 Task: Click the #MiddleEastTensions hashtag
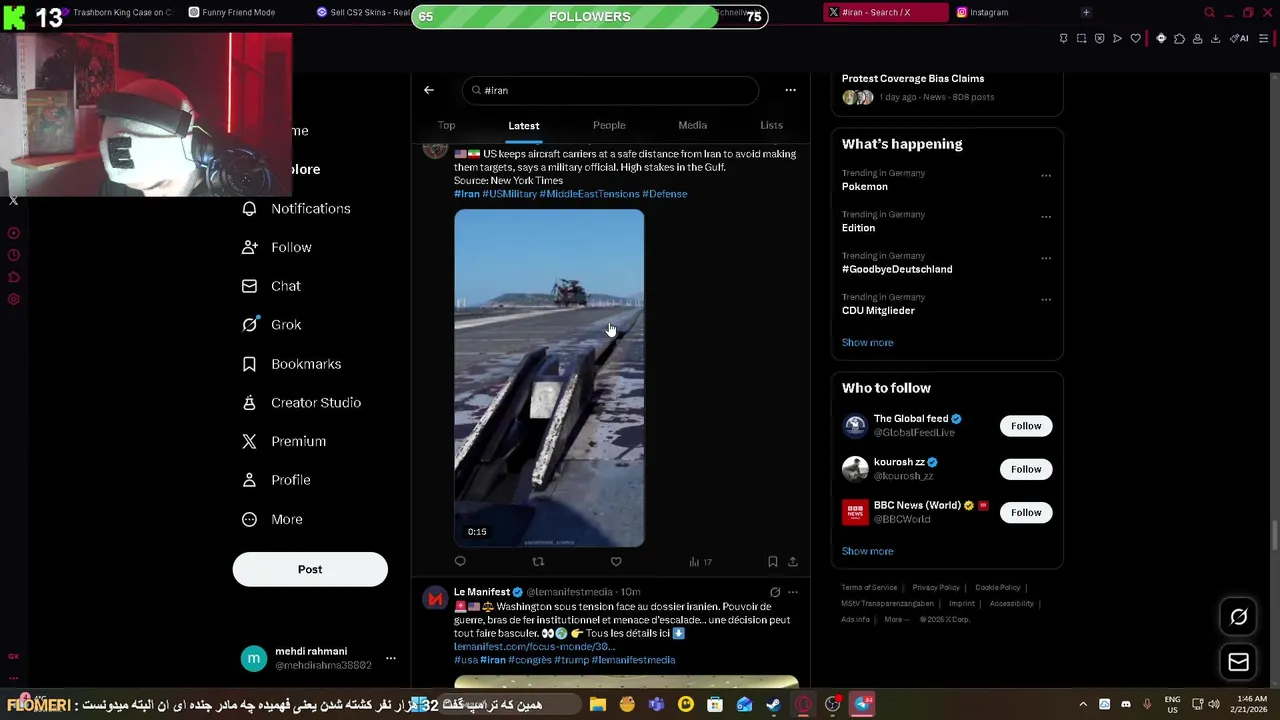click(589, 194)
